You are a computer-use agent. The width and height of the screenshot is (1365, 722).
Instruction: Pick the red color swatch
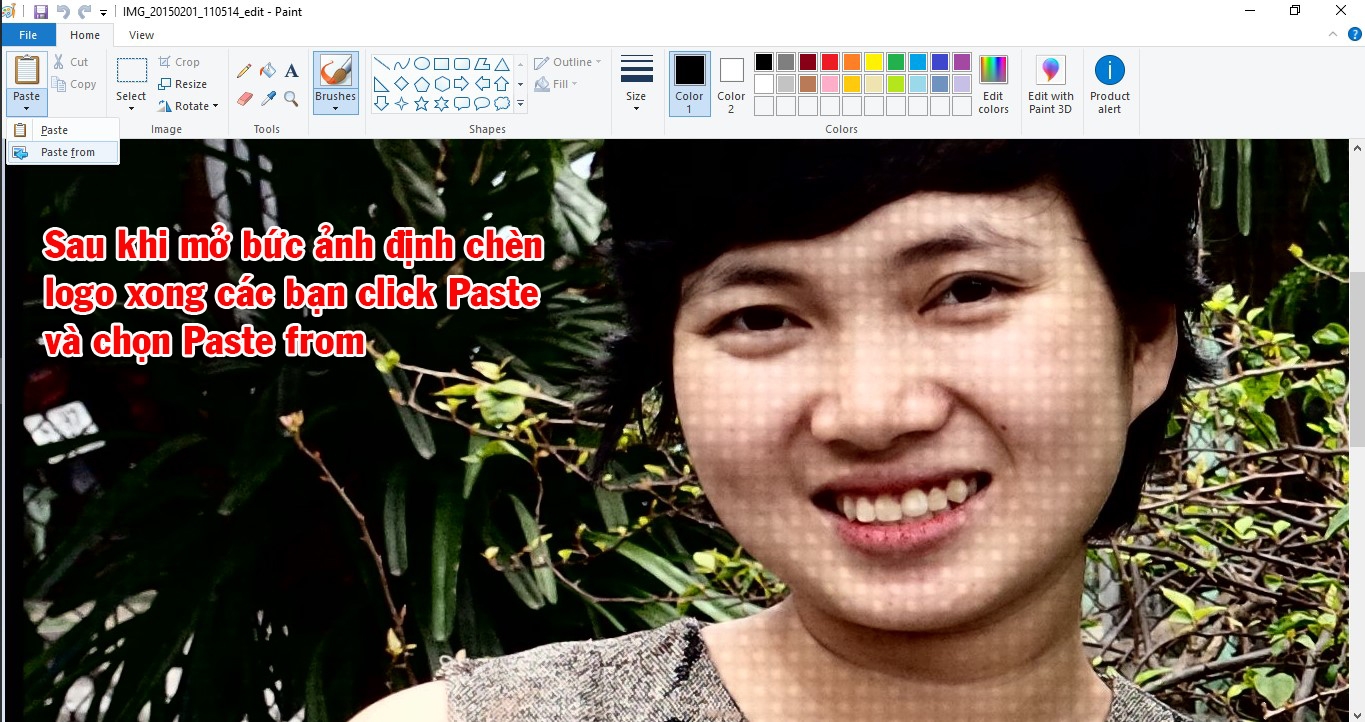(829, 62)
